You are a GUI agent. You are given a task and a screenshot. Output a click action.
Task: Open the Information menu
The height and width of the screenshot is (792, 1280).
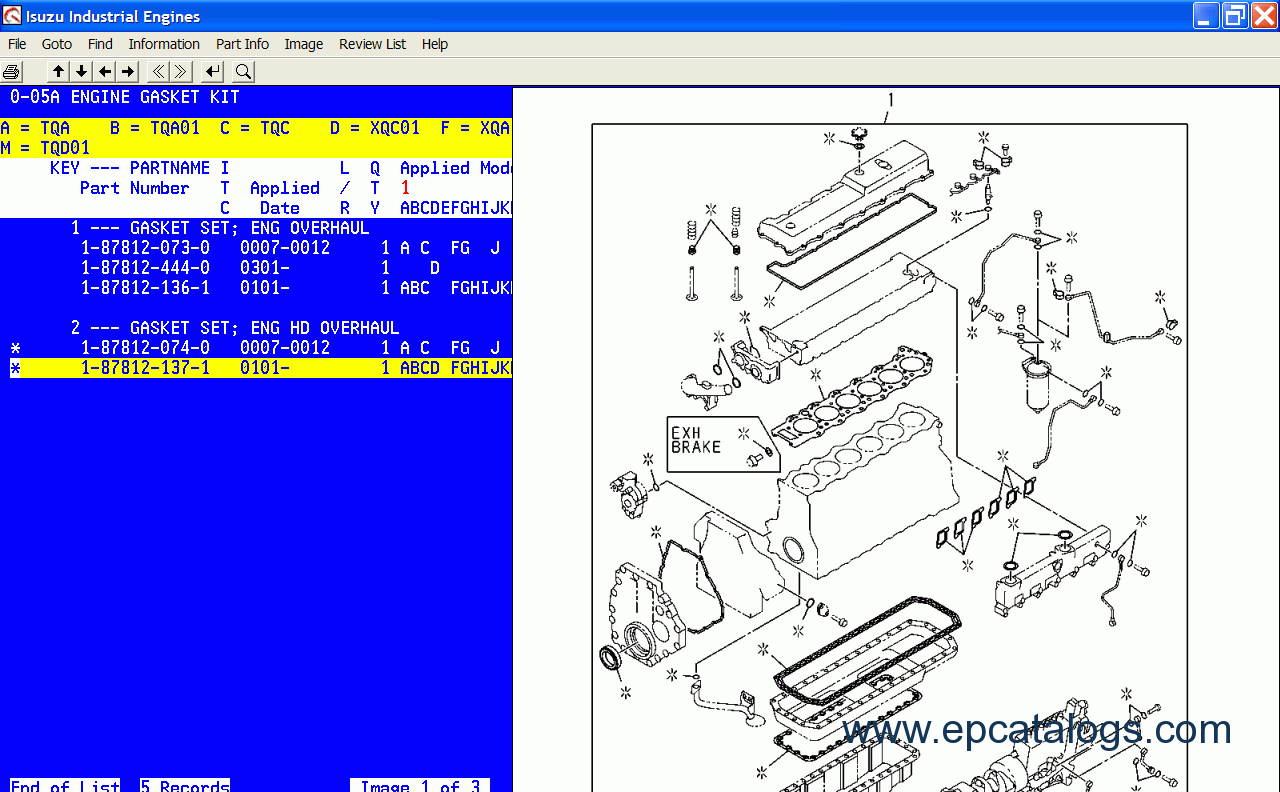click(x=164, y=44)
